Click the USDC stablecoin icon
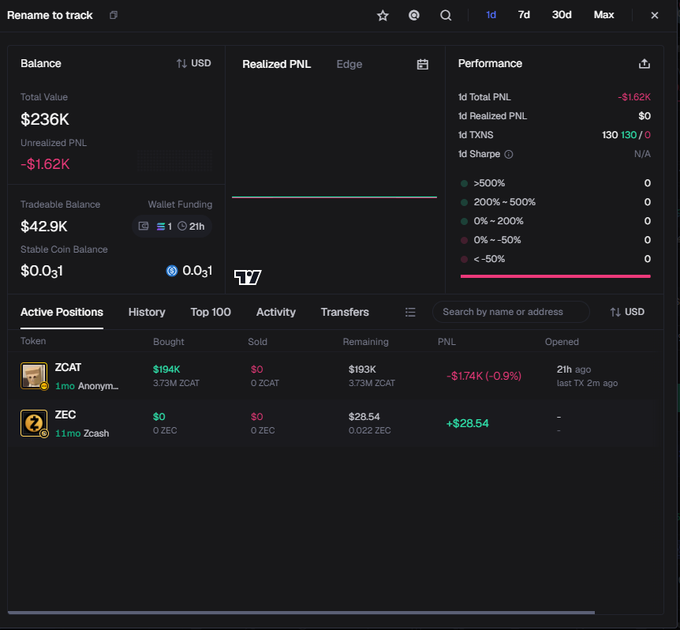The image size is (680, 630). 172,271
